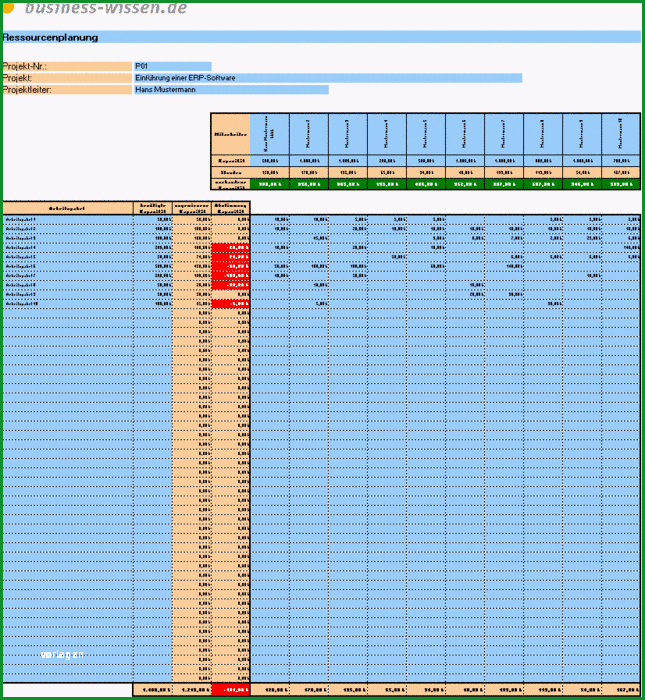Click red deviation cell in Arbeitspaket 10 row

[x=230, y=304]
